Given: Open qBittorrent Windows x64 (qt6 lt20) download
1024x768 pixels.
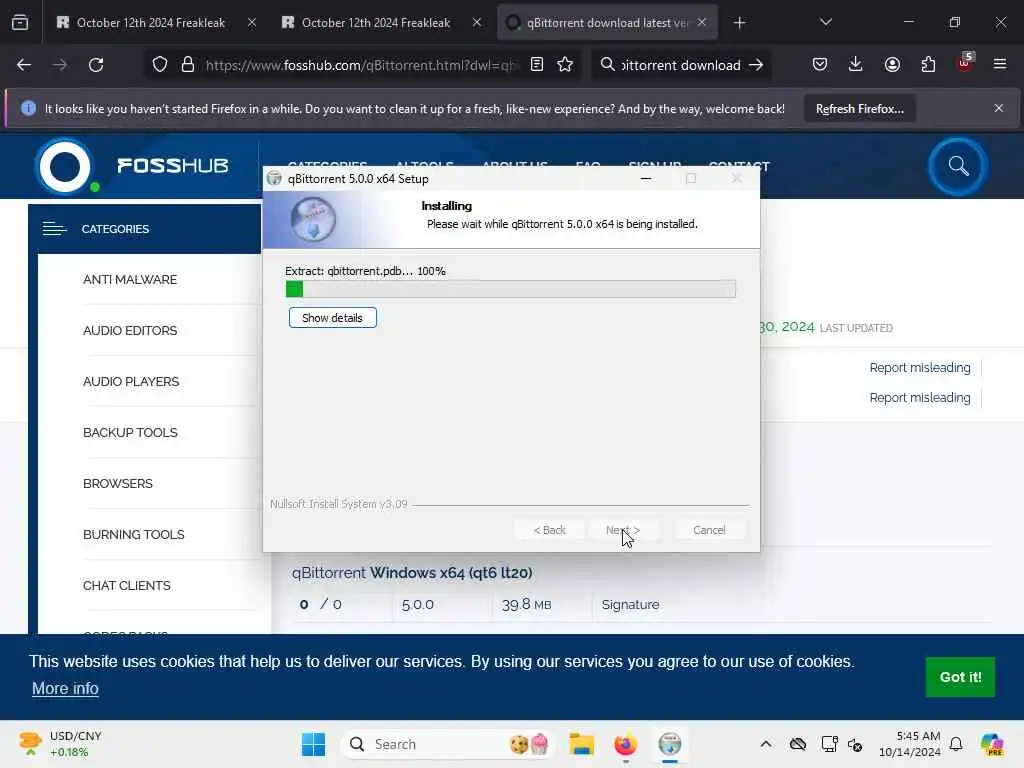Looking at the screenshot, I should 411,573.
